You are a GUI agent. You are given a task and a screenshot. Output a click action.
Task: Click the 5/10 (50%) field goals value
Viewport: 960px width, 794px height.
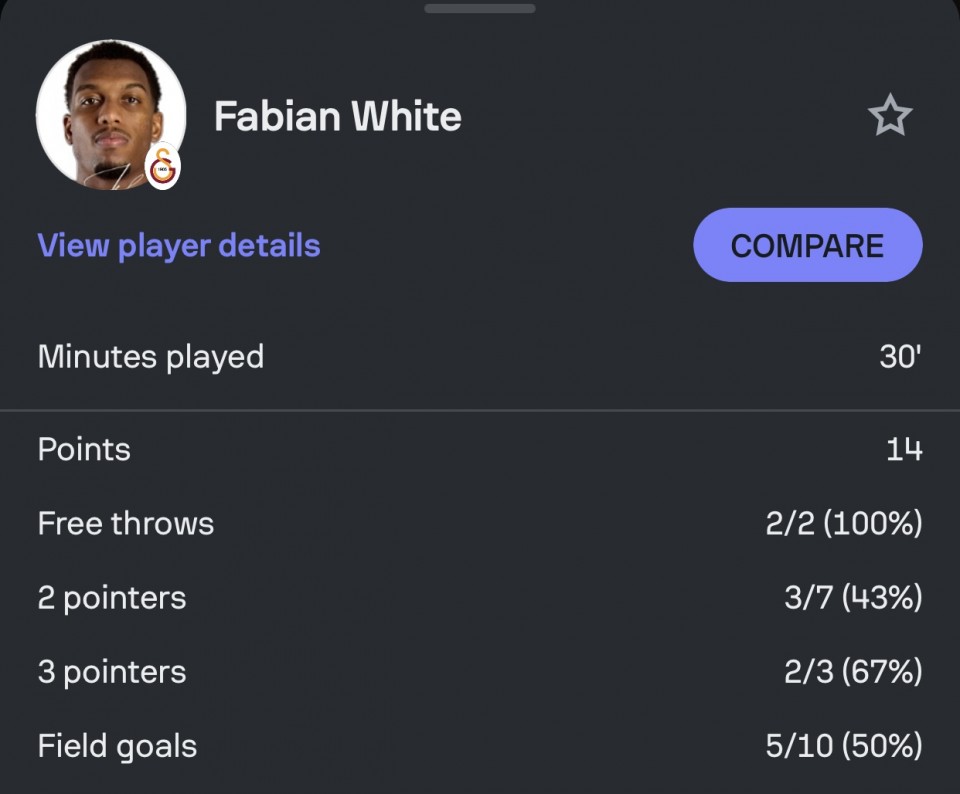pos(843,746)
